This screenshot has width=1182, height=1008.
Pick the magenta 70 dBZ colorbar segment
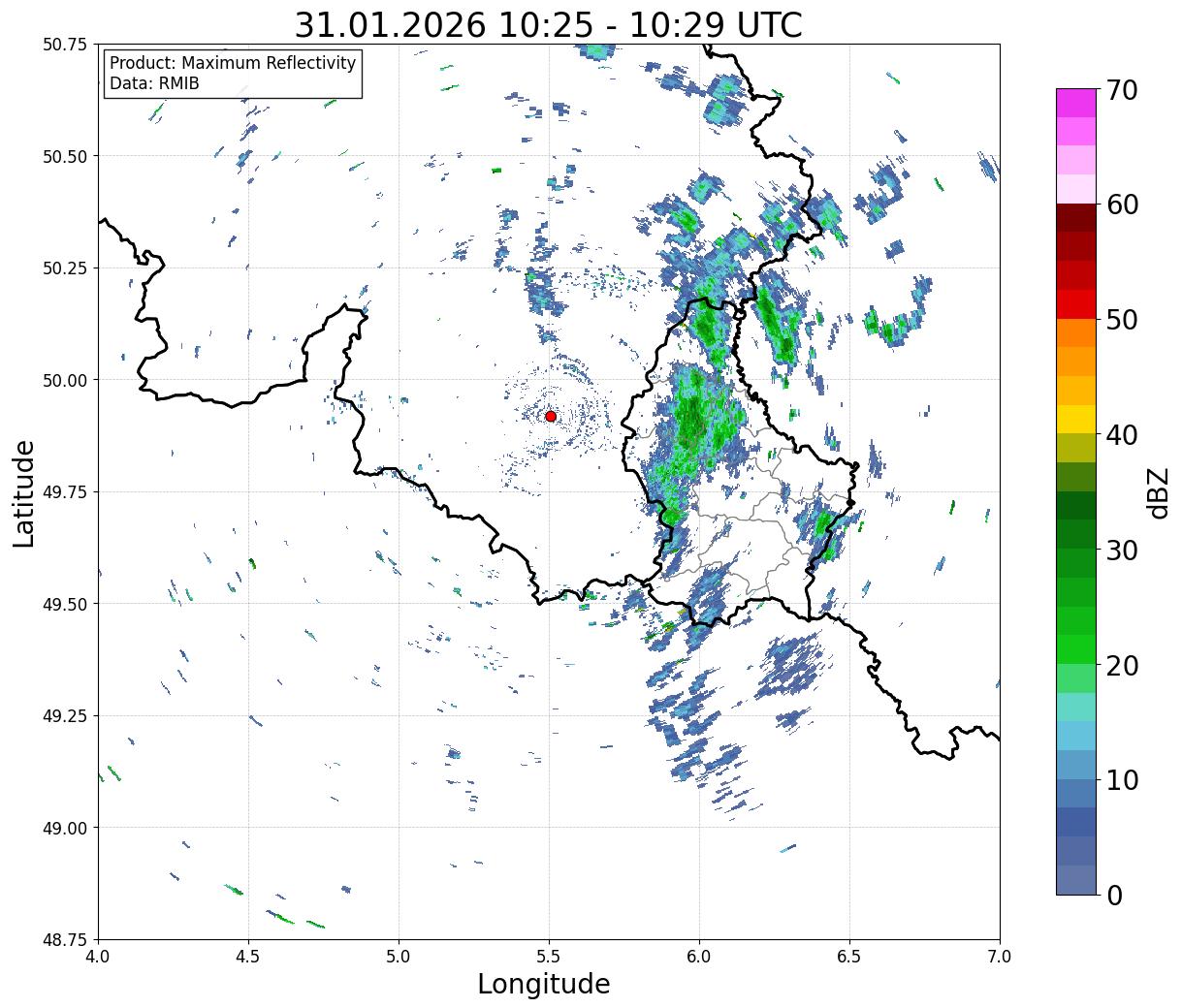(1075, 103)
